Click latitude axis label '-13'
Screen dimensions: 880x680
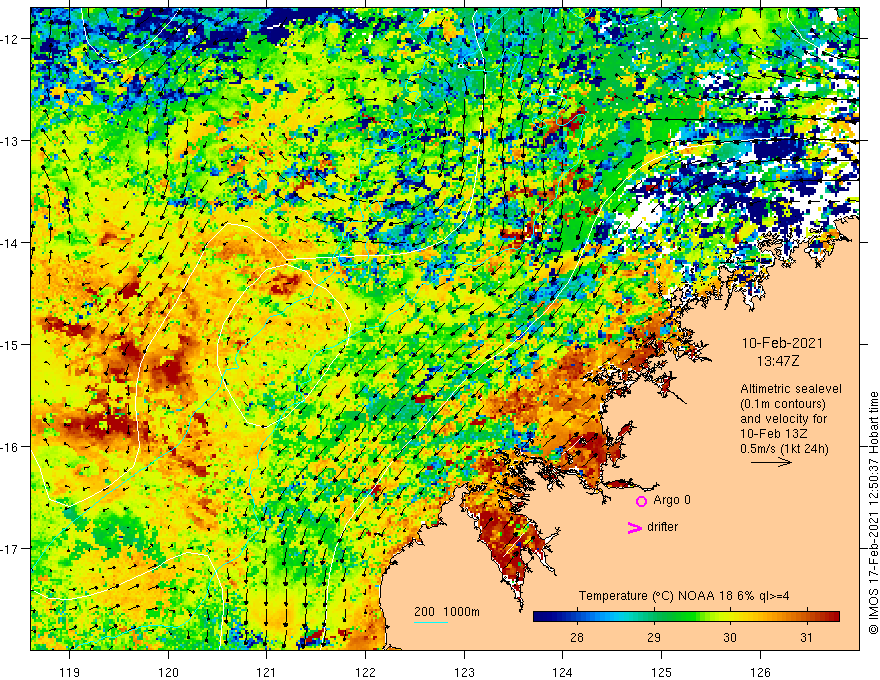tap(10, 141)
